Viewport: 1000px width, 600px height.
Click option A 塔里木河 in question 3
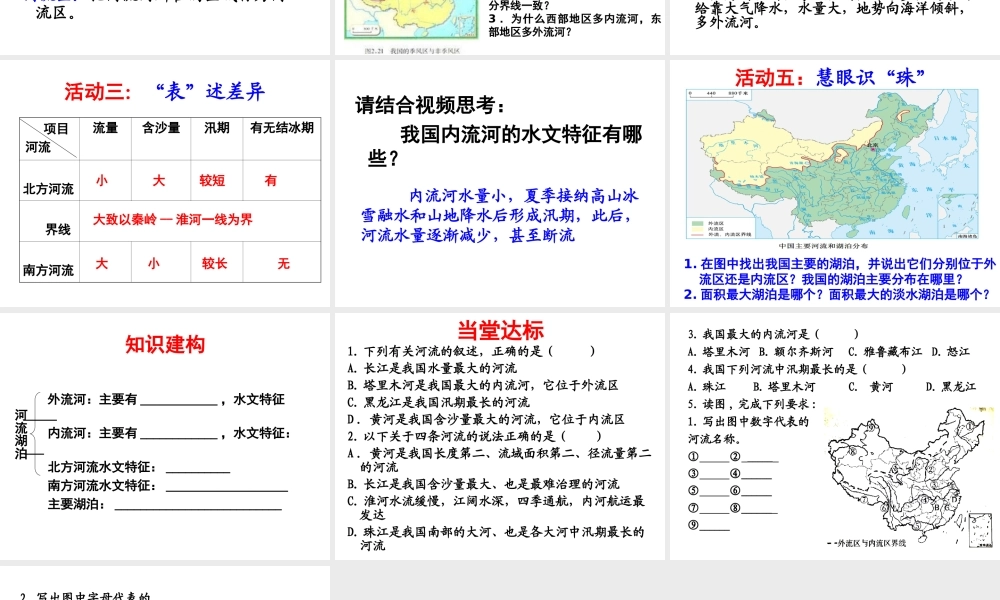718,352
